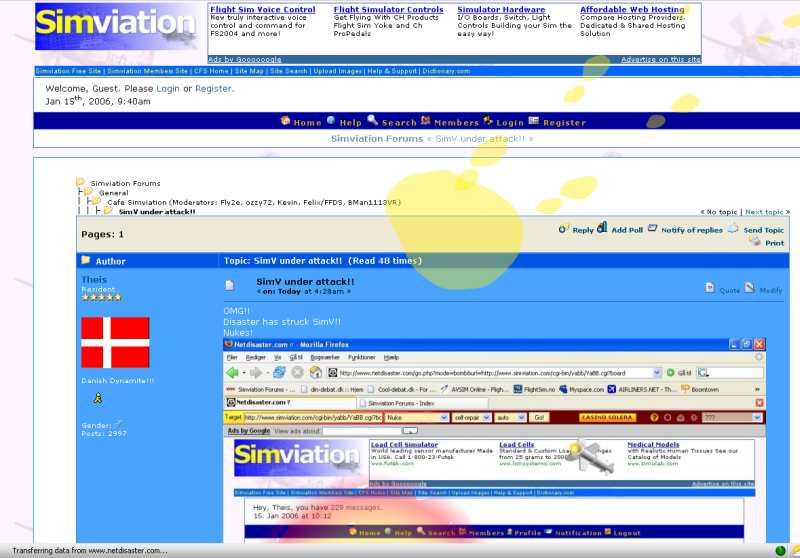
Task: Open the Filer menu in embedded Firefox
Action: click(232, 358)
